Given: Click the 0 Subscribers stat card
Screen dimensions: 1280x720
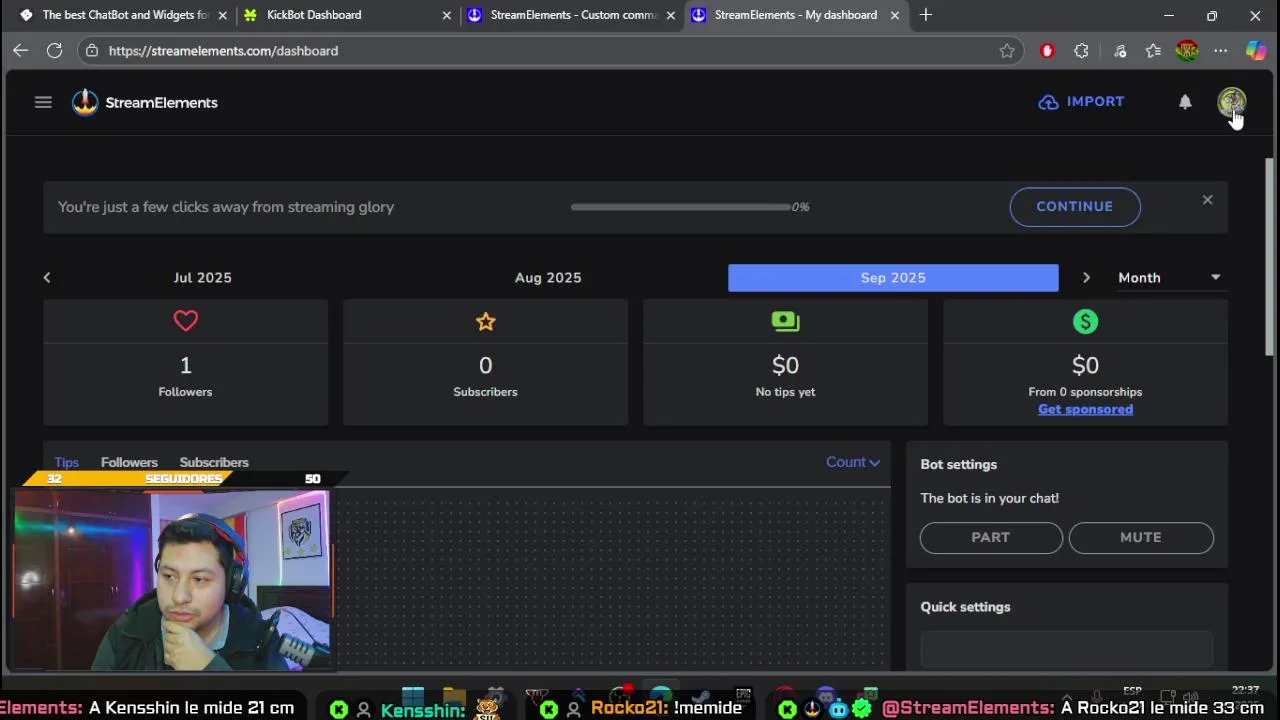Looking at the screenshot, I should (x=485, y=362).
